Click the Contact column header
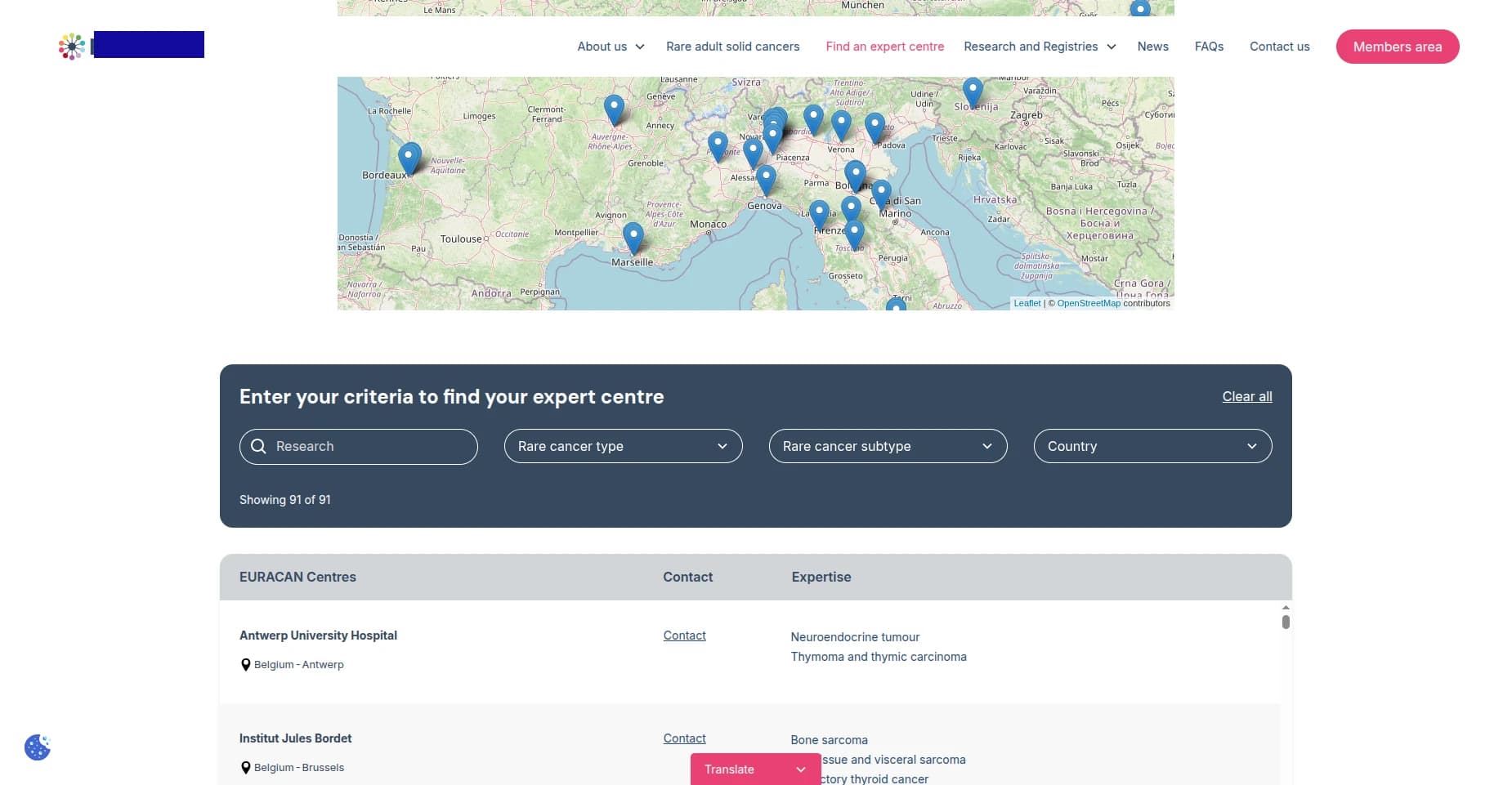 tap(688, 577)
